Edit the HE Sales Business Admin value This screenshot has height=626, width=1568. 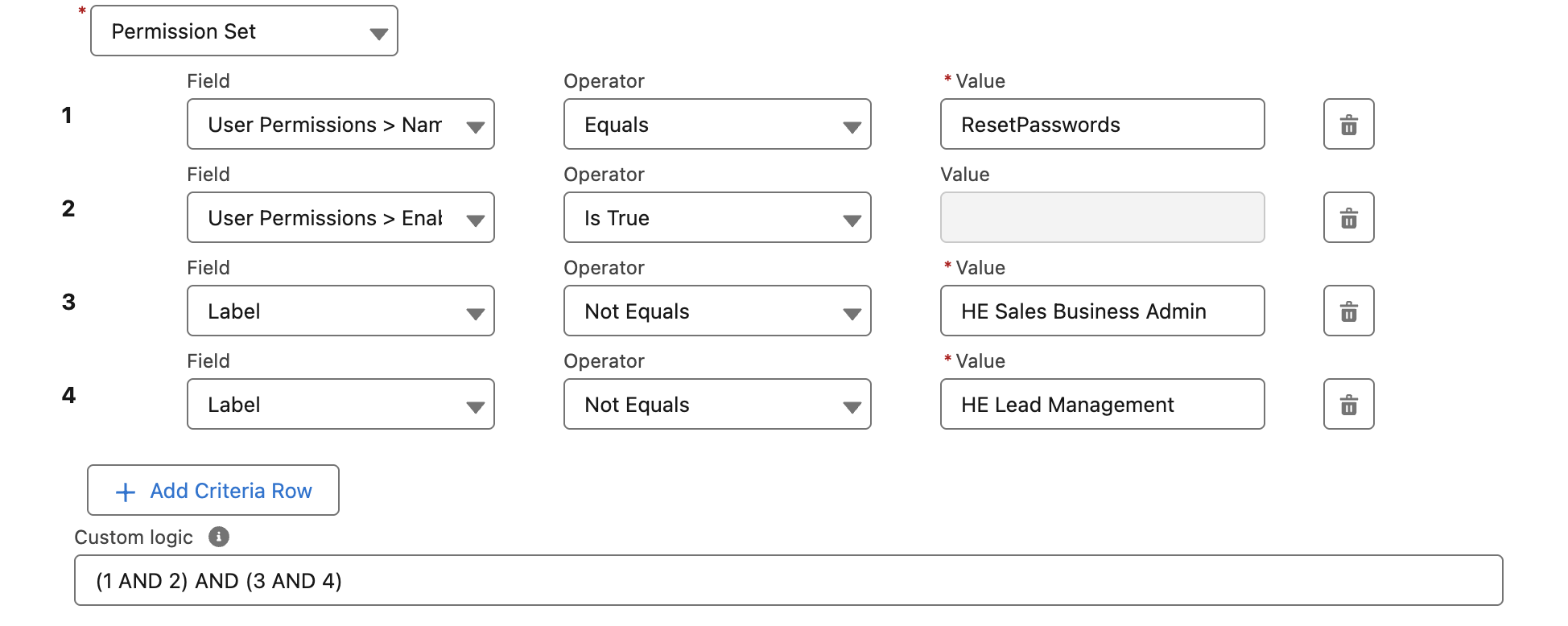[x=1103, y=311]
